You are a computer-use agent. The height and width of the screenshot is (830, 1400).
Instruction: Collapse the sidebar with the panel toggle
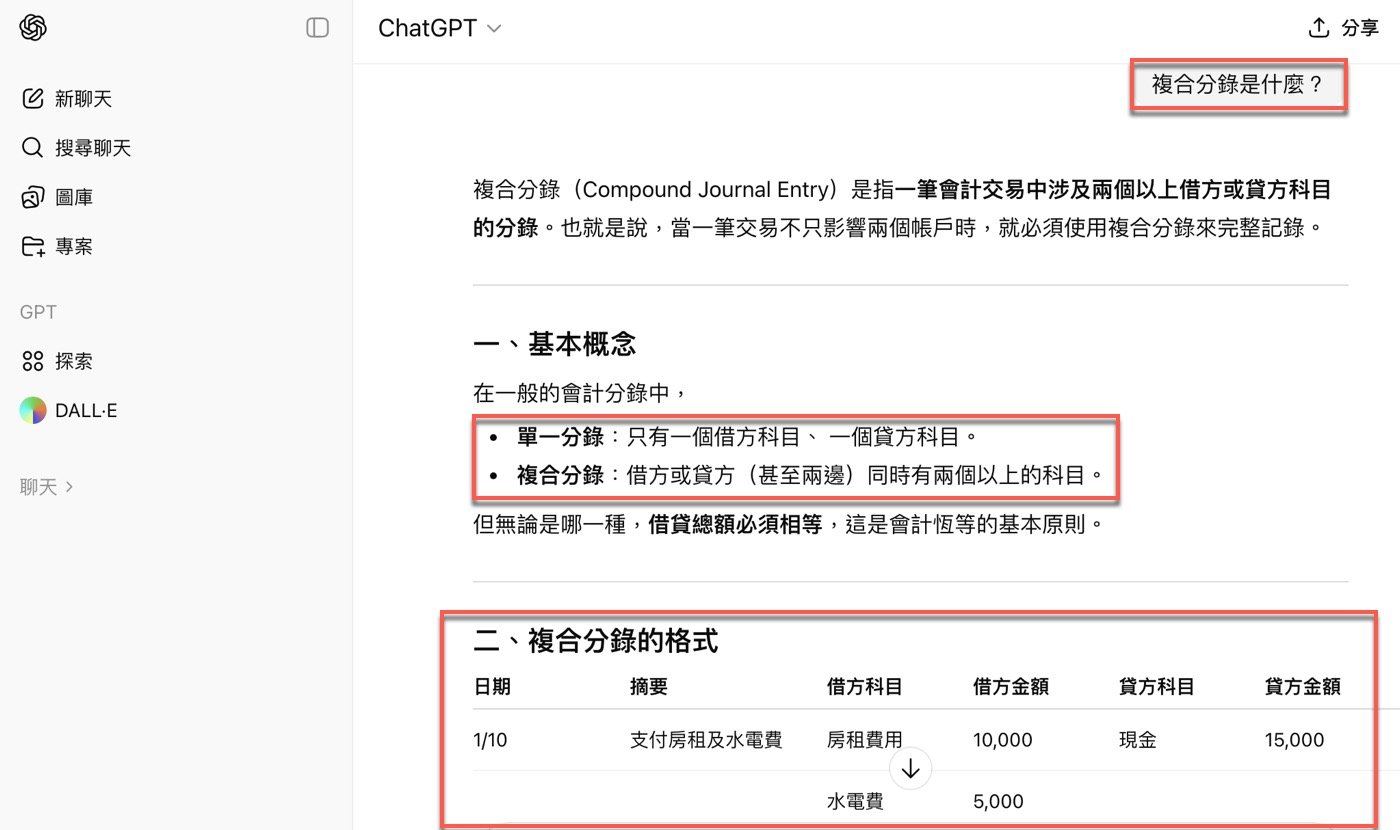click(x=317, y=28)
